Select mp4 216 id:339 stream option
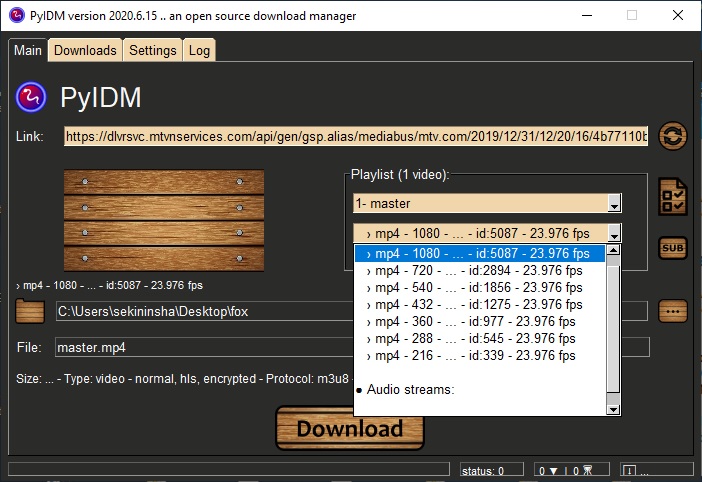702x482 pixels. pos(479,355)
